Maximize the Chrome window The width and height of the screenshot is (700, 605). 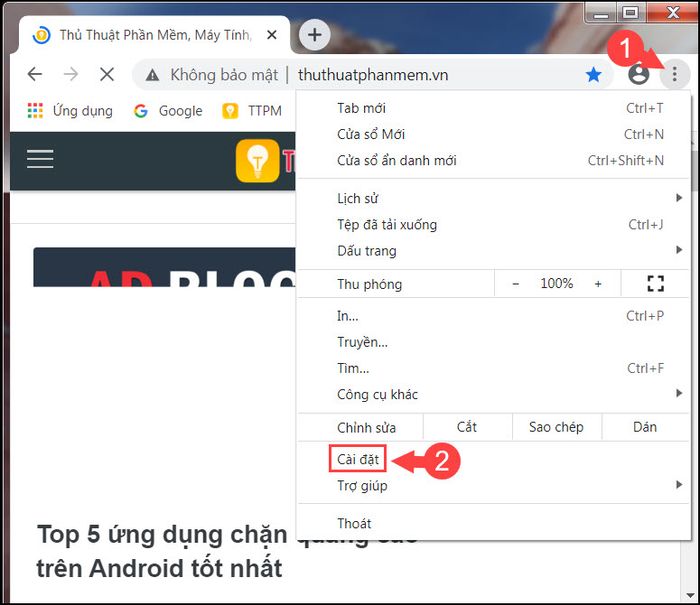pyautogui.click(x=630, y=13)
